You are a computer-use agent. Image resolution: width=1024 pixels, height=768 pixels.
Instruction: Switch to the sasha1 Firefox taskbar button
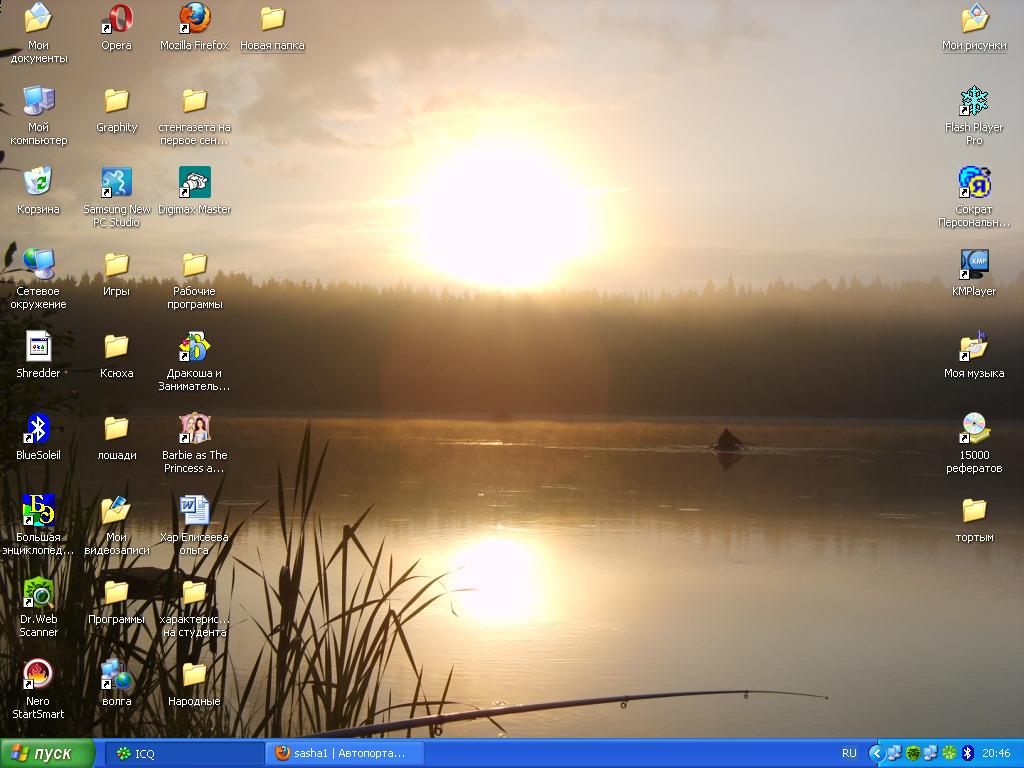coord(345,753)
